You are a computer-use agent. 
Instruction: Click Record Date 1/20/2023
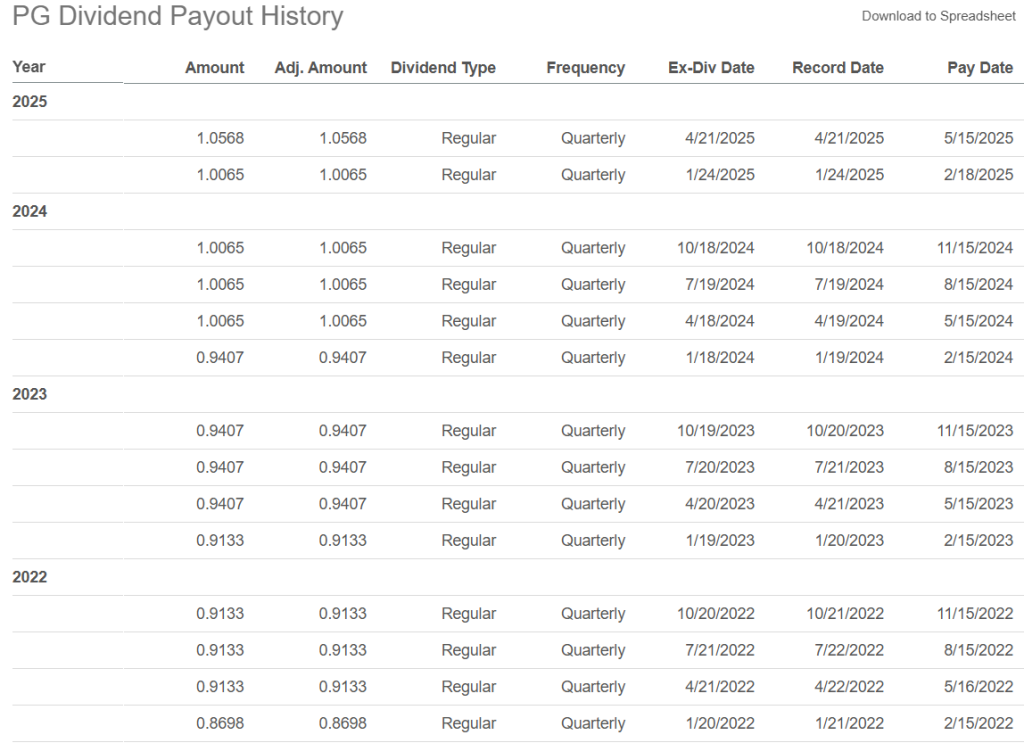(849, 541)
